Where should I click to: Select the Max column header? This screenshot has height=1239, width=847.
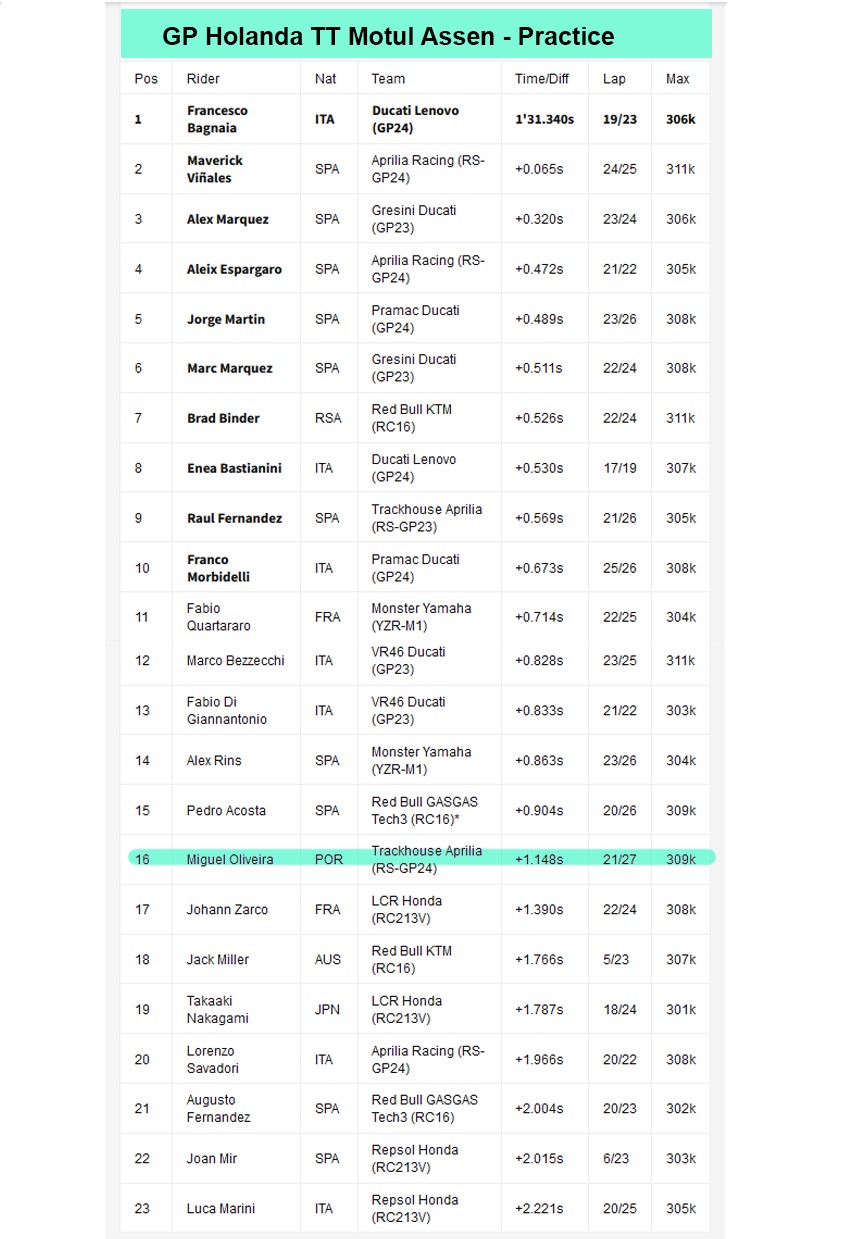[x=677, y=79]
